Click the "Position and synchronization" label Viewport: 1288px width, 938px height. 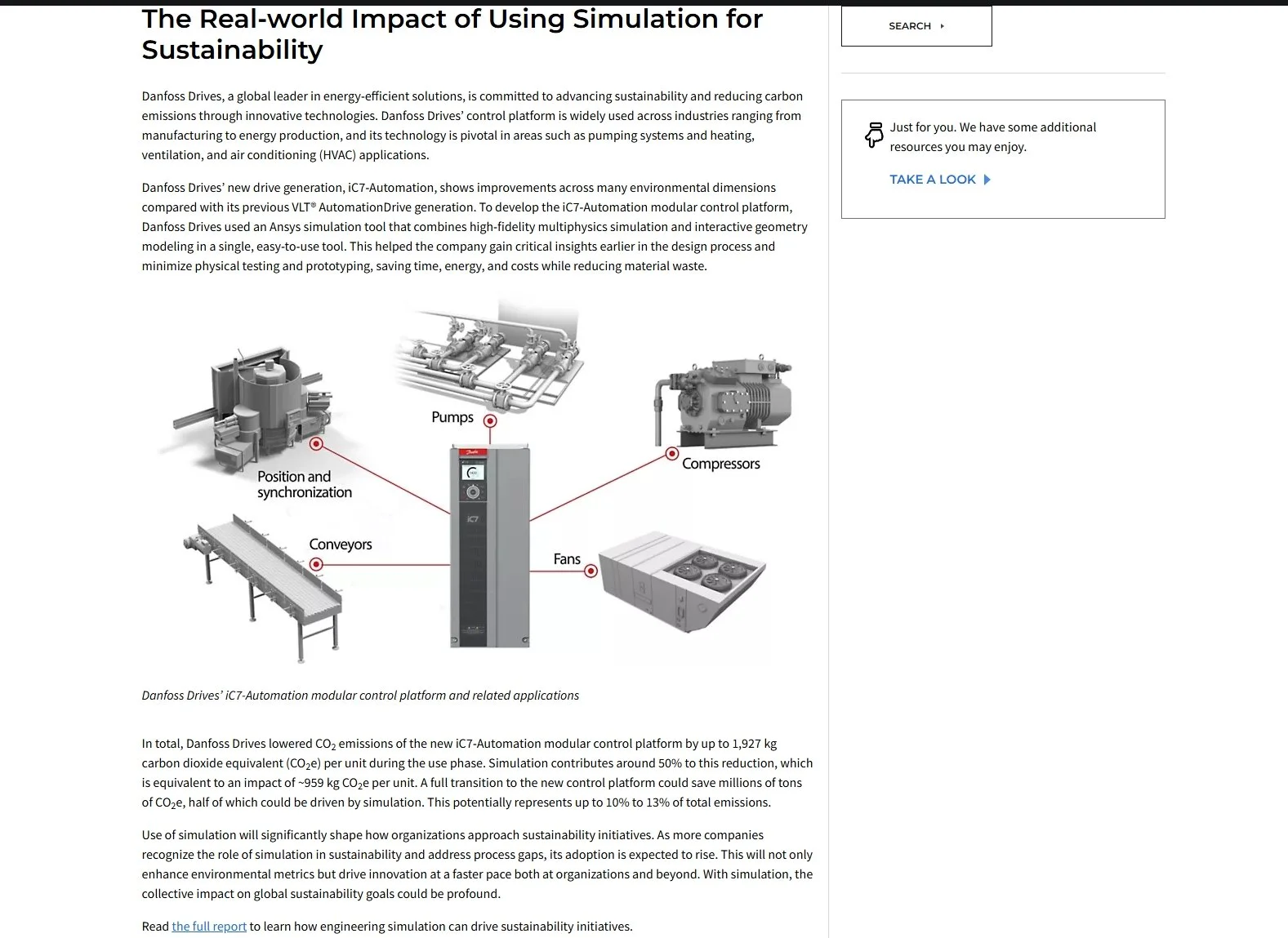[305, 484]
